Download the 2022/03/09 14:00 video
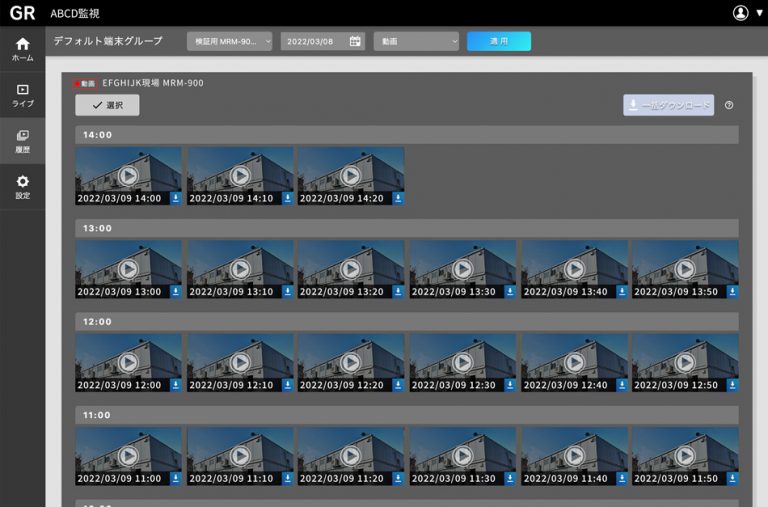 [176, 198]
